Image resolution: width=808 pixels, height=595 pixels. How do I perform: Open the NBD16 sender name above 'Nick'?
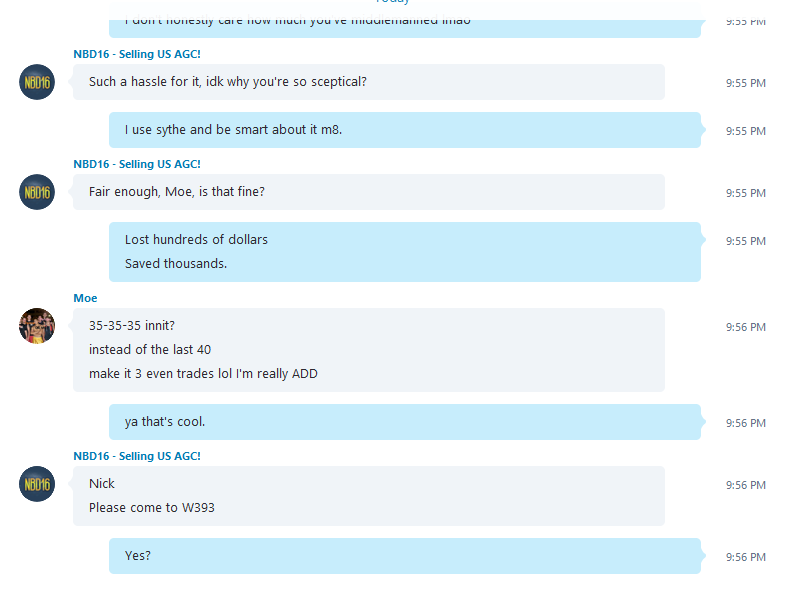137,456
